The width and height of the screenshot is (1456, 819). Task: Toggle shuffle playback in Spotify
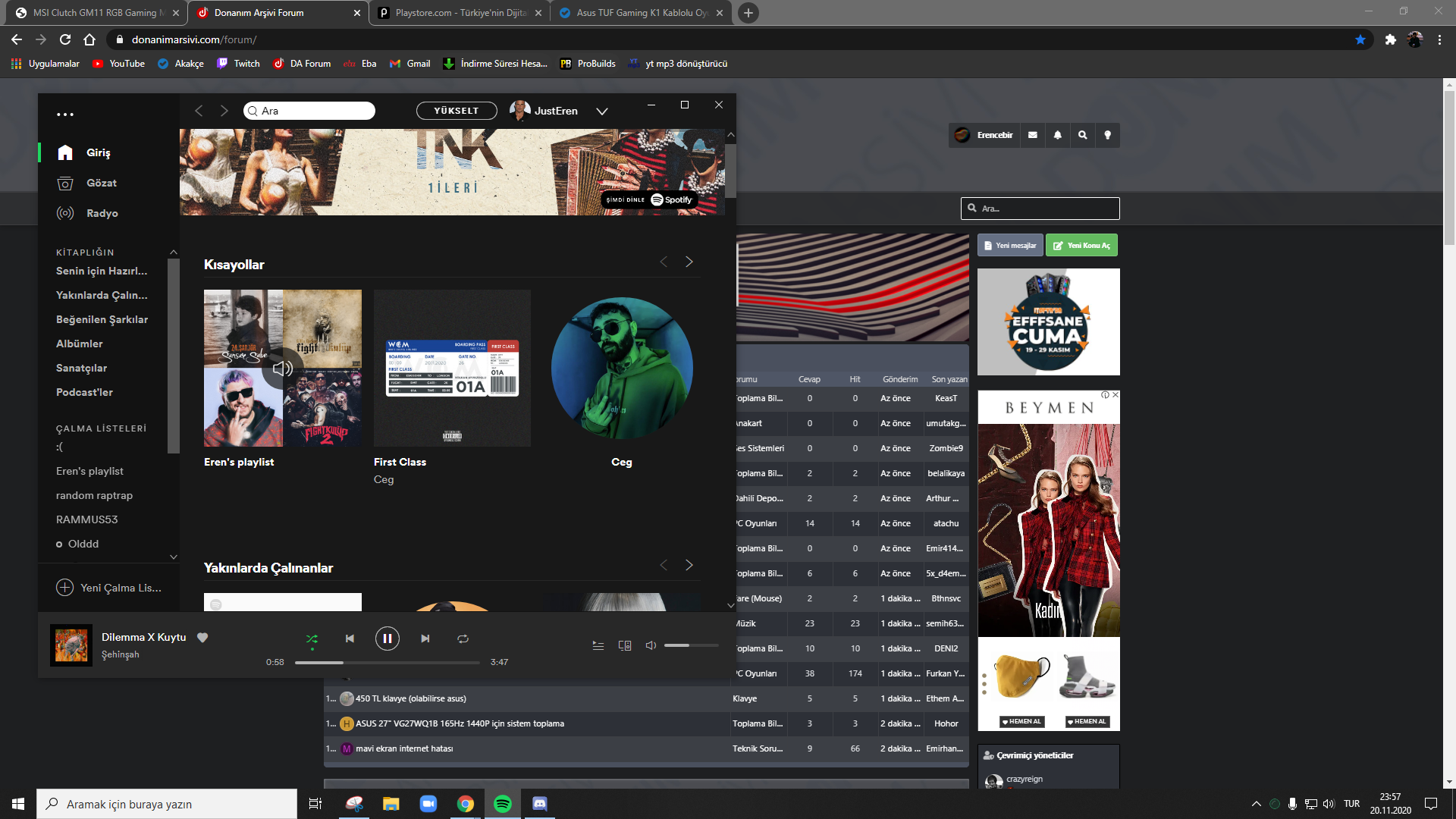[312, 639]
